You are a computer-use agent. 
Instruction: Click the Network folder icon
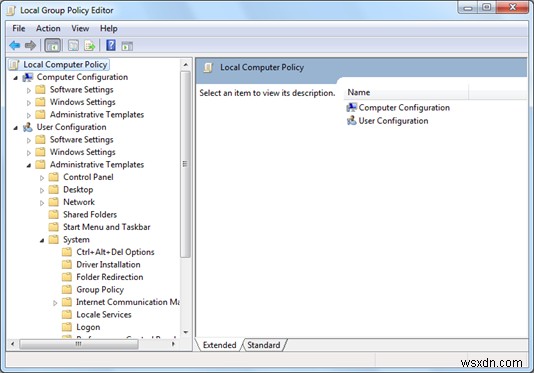[x=53, y=202]
